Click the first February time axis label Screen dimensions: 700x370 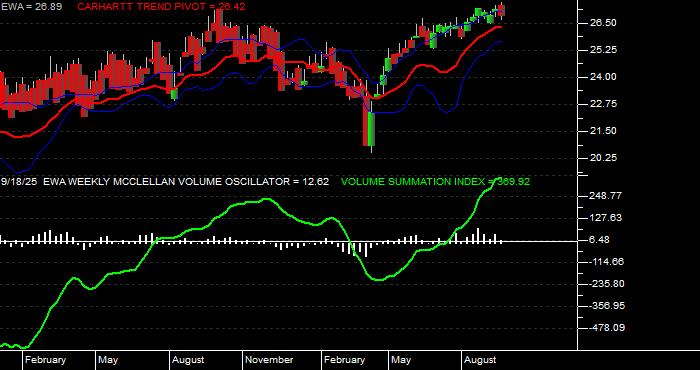tap(46, 360)
